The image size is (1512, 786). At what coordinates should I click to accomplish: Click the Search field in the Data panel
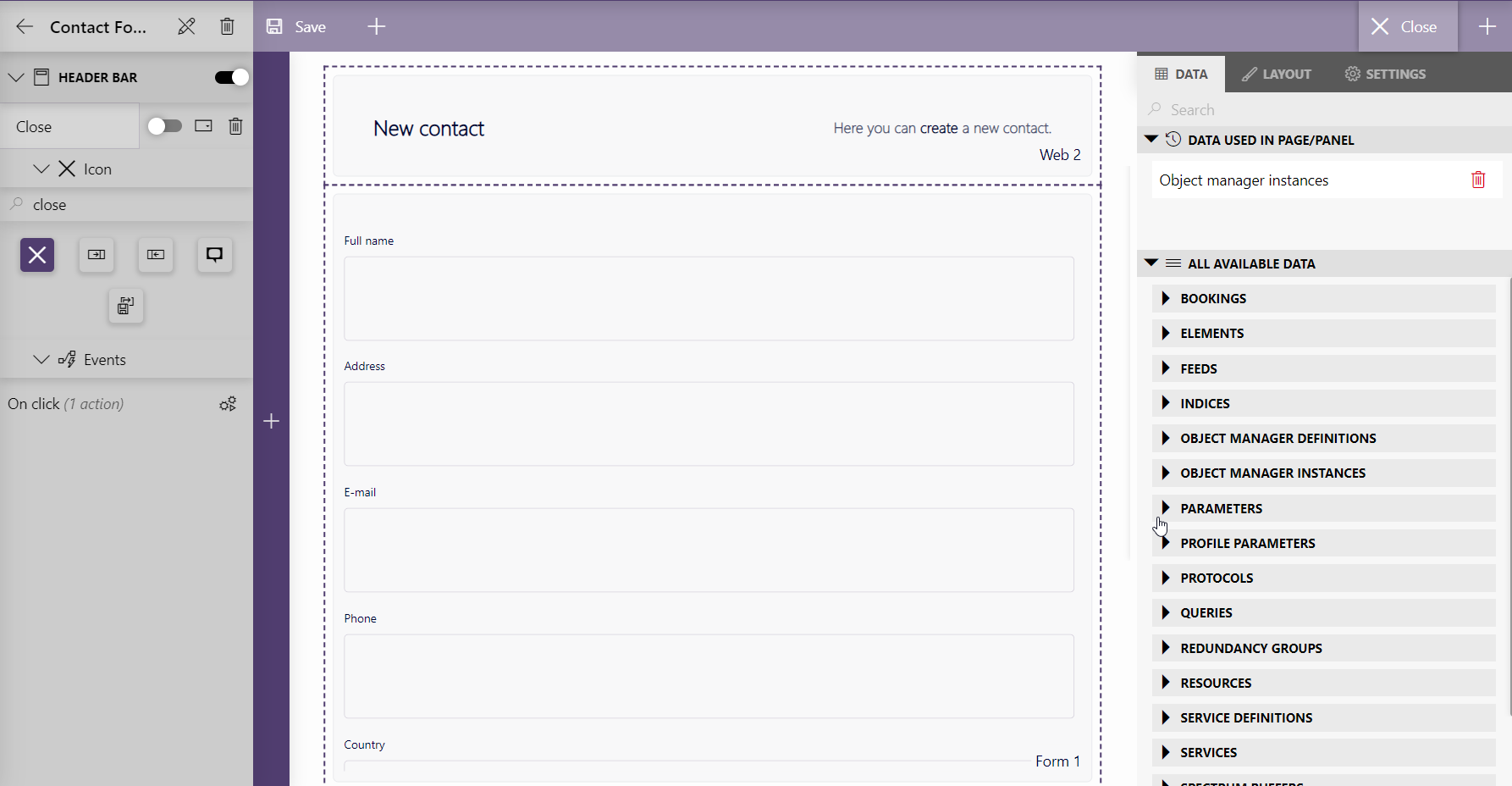(x=1270, y=109)
